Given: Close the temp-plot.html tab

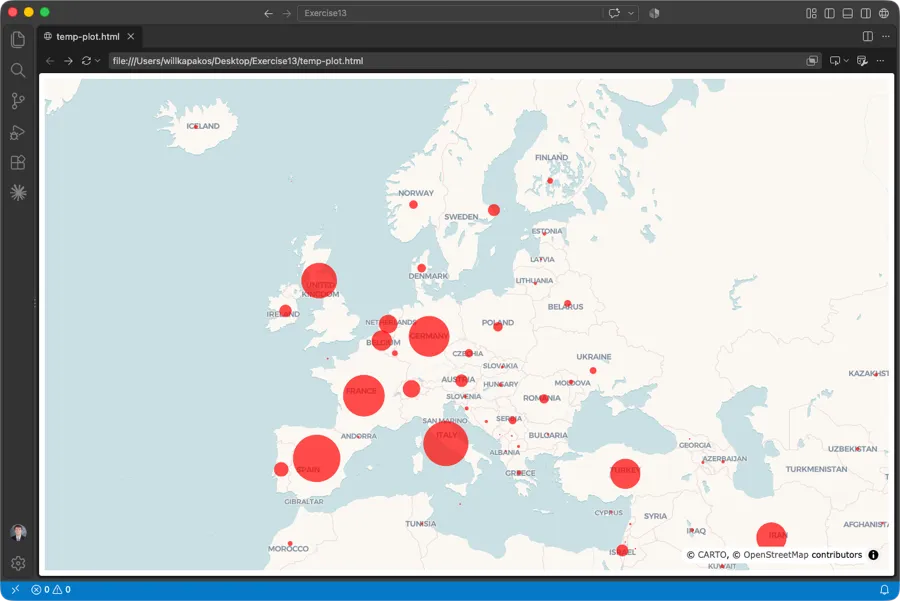Looking at the screenshot, I should [x=131, y=36].
